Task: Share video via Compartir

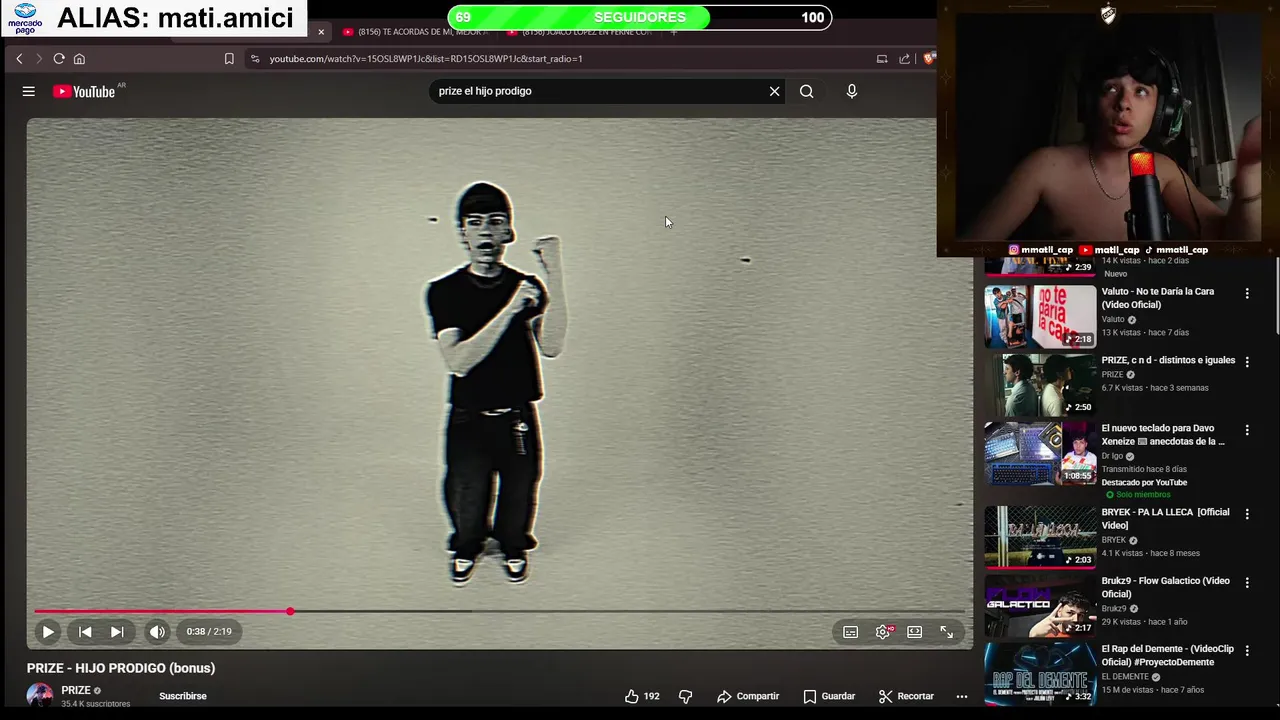Action: (748, 696)
